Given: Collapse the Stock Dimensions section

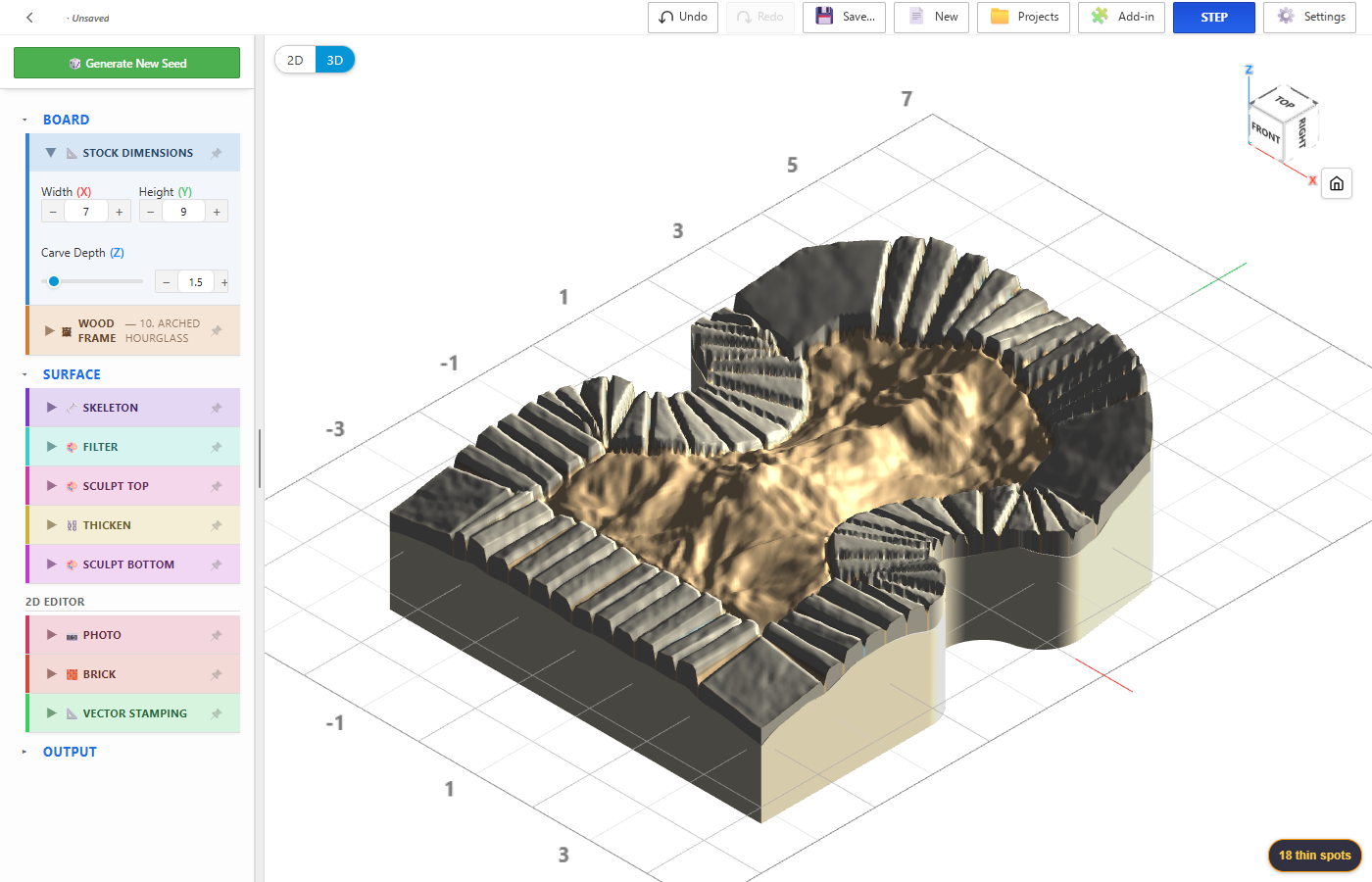Looking at the screenshot, I should pos(51,153).
